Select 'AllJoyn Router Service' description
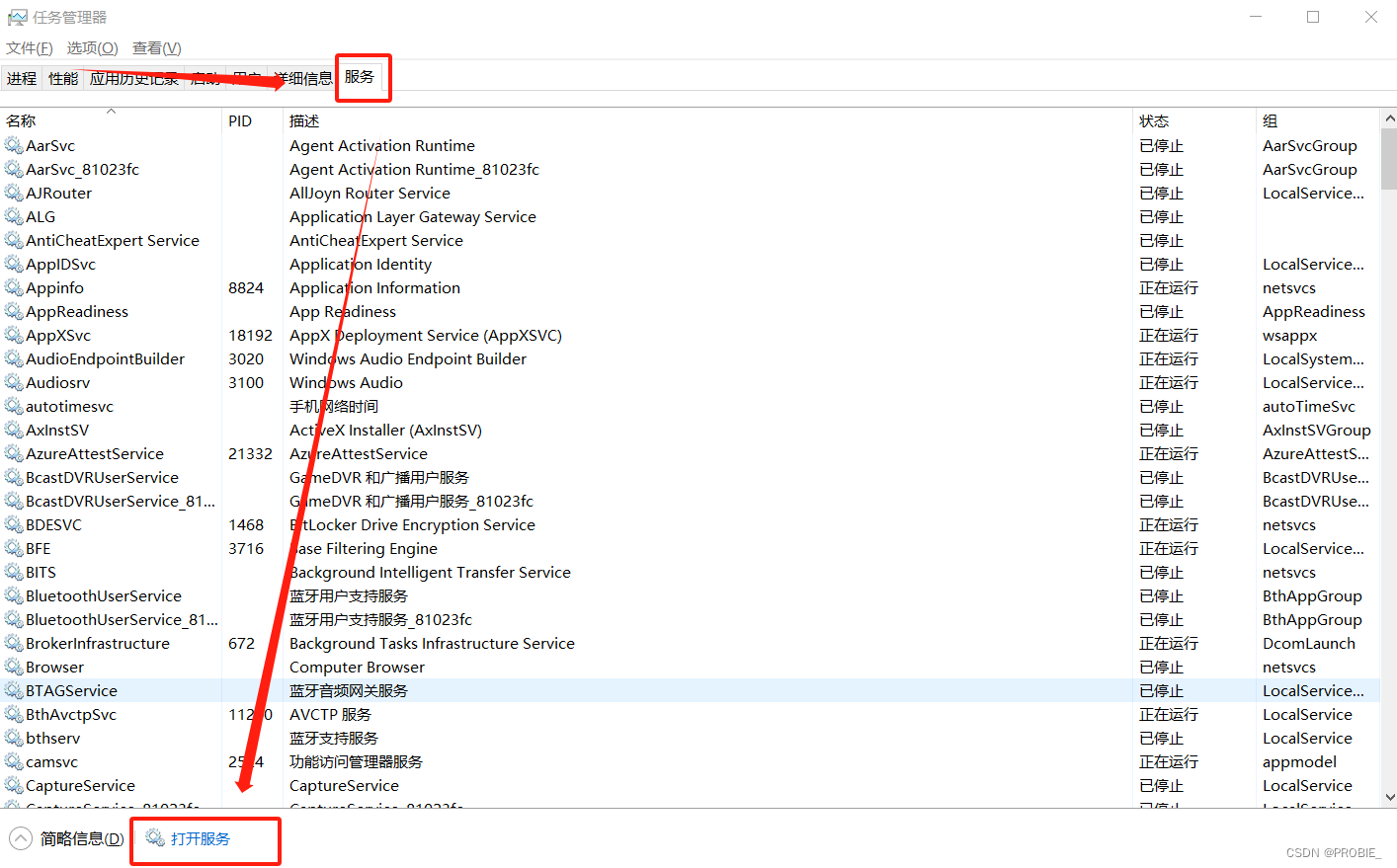The width and height of the screenshot is (1397, 868). tap(370, 193)
